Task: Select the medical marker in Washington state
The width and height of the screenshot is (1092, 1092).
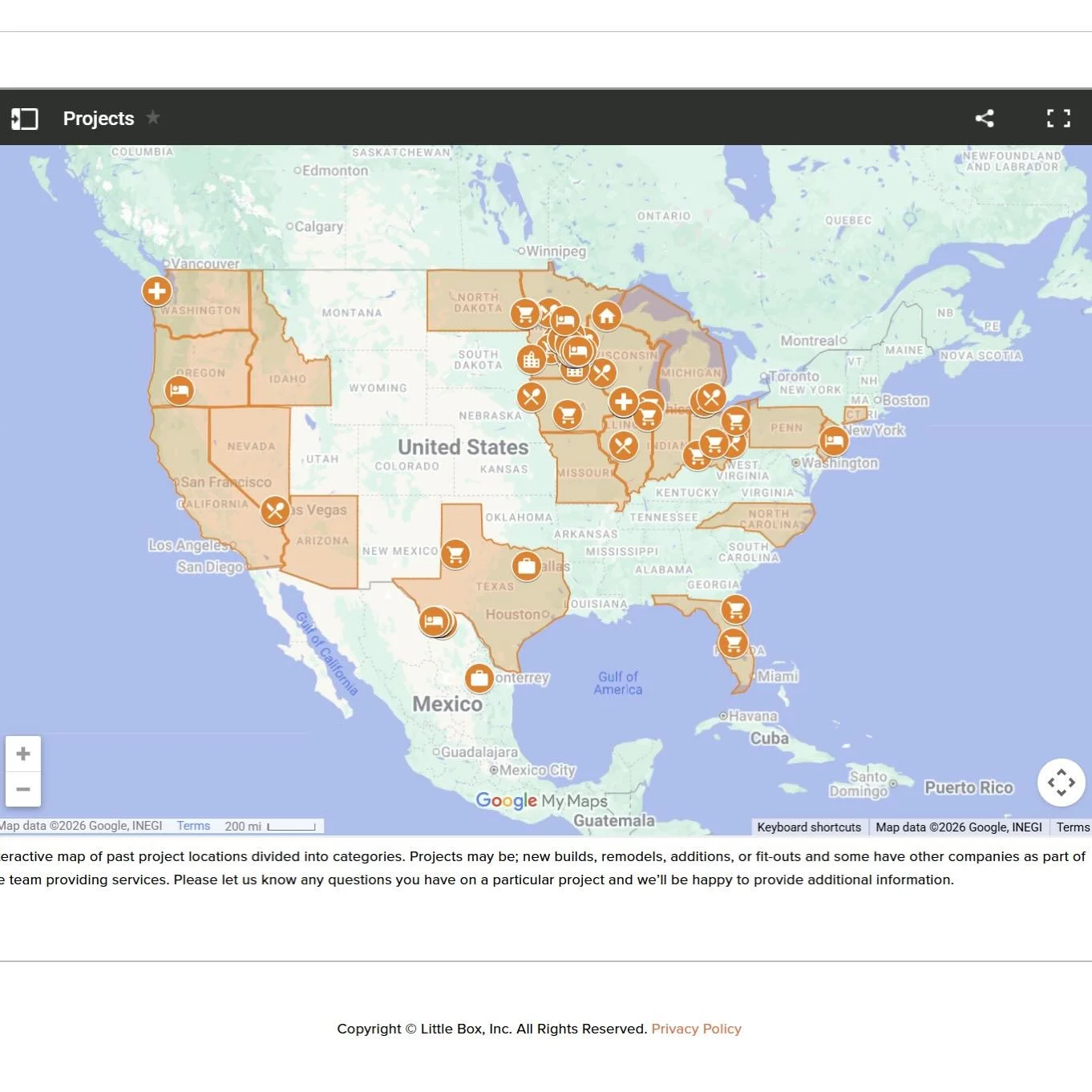Action: pyautogui.click(x=156, y=291)
